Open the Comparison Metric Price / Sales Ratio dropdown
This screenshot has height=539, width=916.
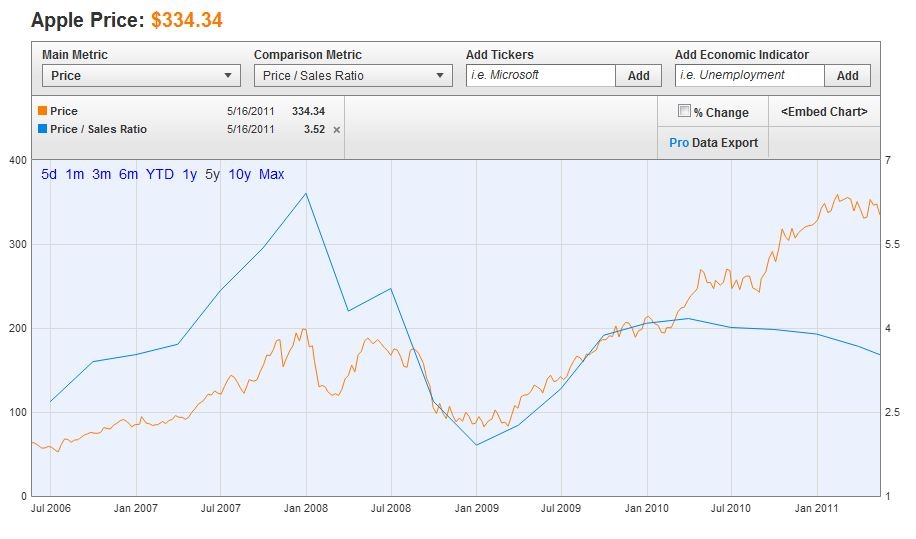pyautogui.click(x=353, y=76)
